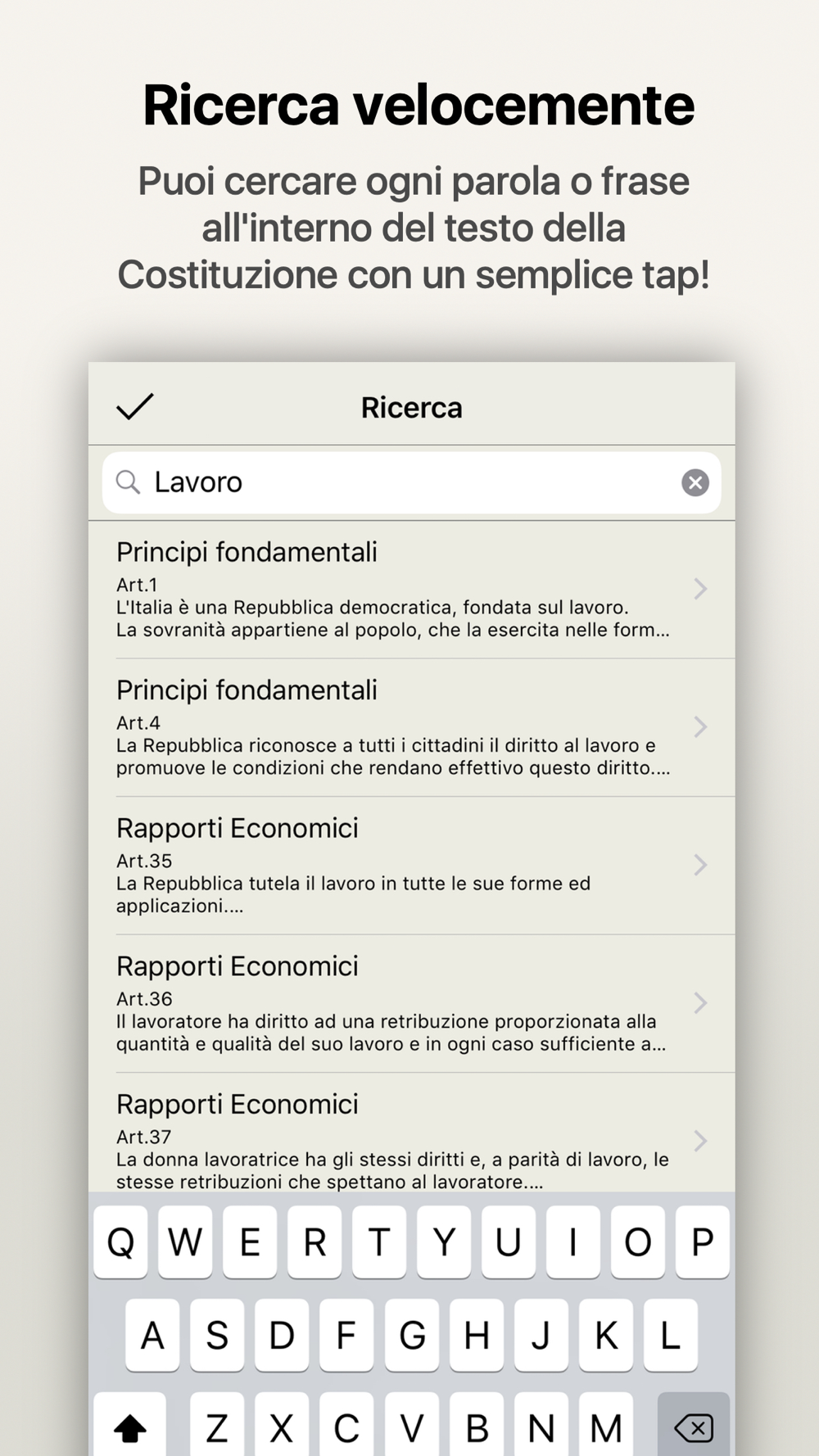Tap the magnifying glass search icon
Screen dimensions: 819x1456
[x=128, y=482]
